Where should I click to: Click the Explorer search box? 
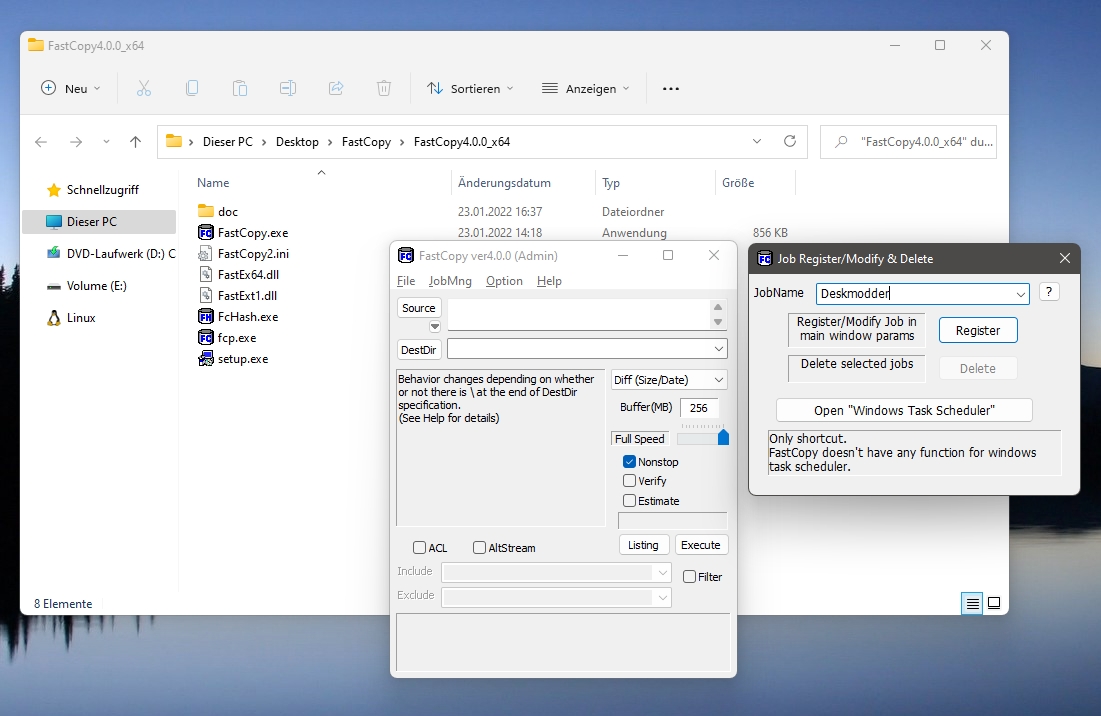(909, 142)
